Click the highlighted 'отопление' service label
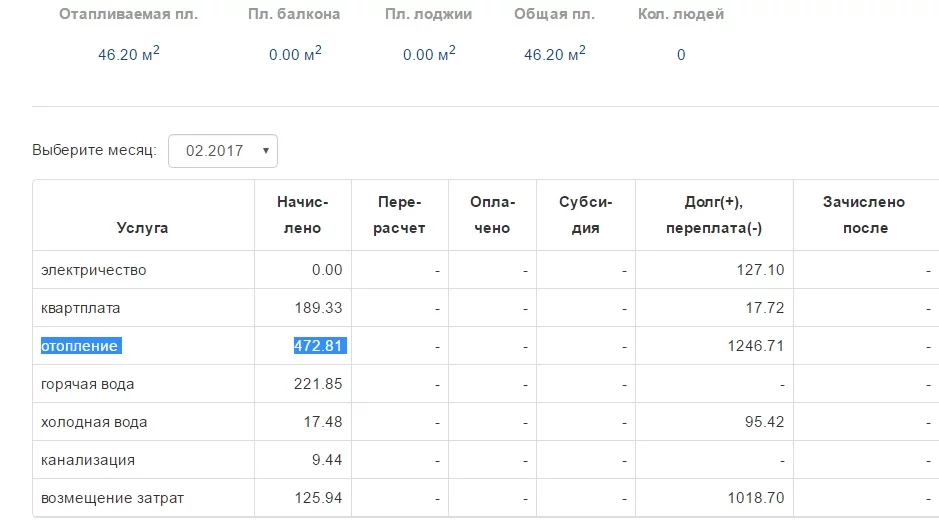The image size is (939, 527). [79, 346]
